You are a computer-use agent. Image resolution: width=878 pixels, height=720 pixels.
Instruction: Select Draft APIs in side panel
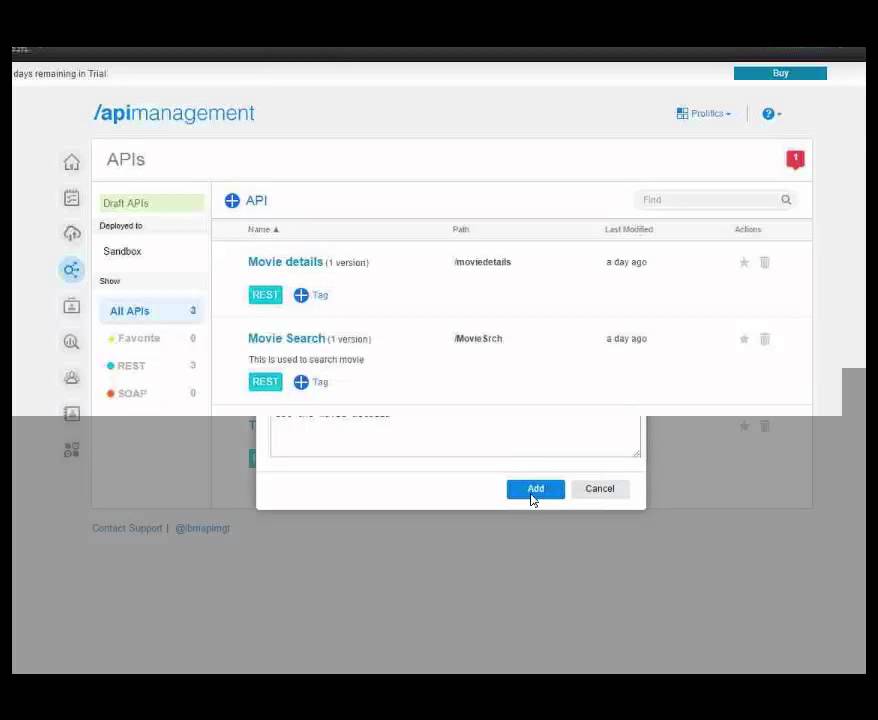pyautogui.click(x=152, y=203)
